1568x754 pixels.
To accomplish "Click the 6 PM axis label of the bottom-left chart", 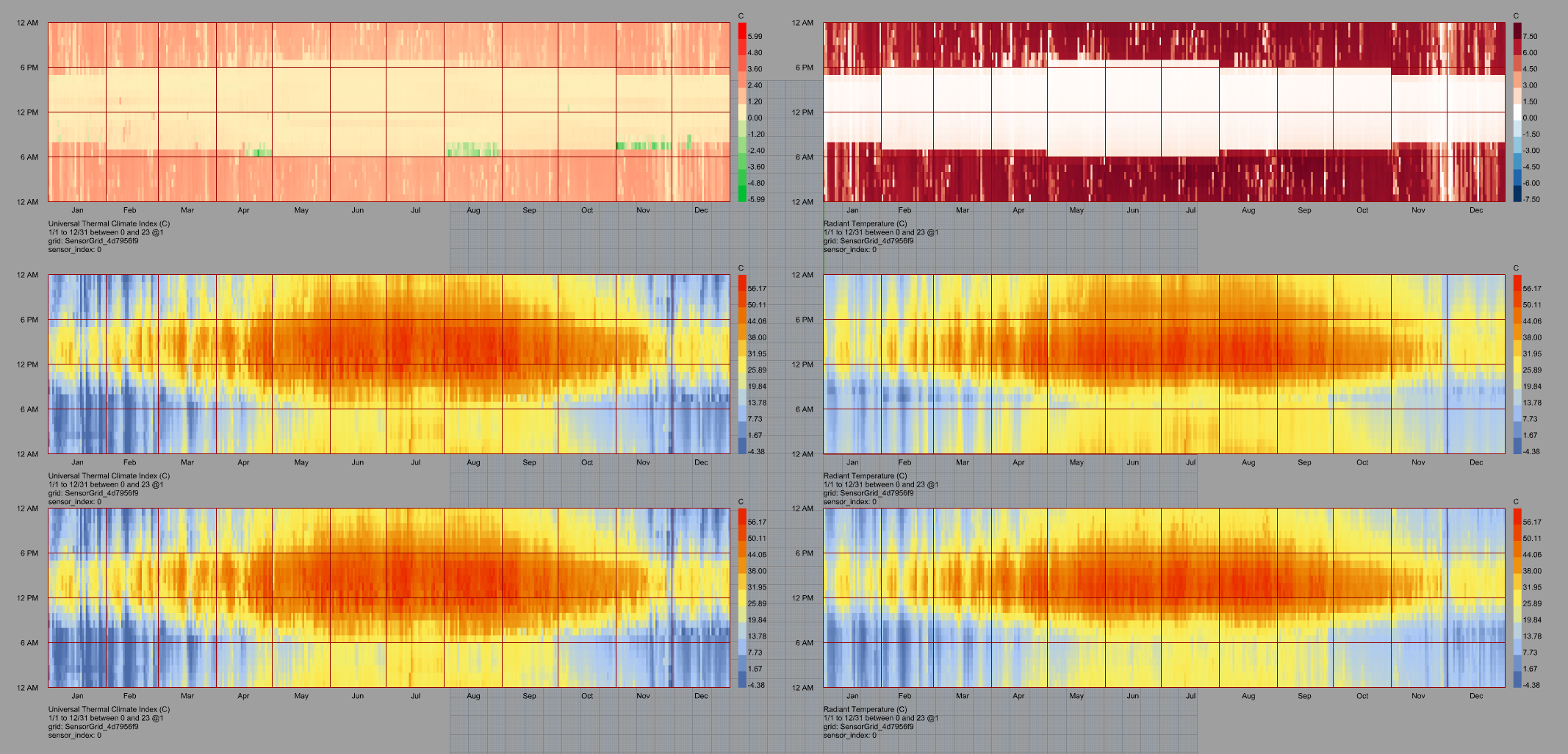I will tap(29, 553).
